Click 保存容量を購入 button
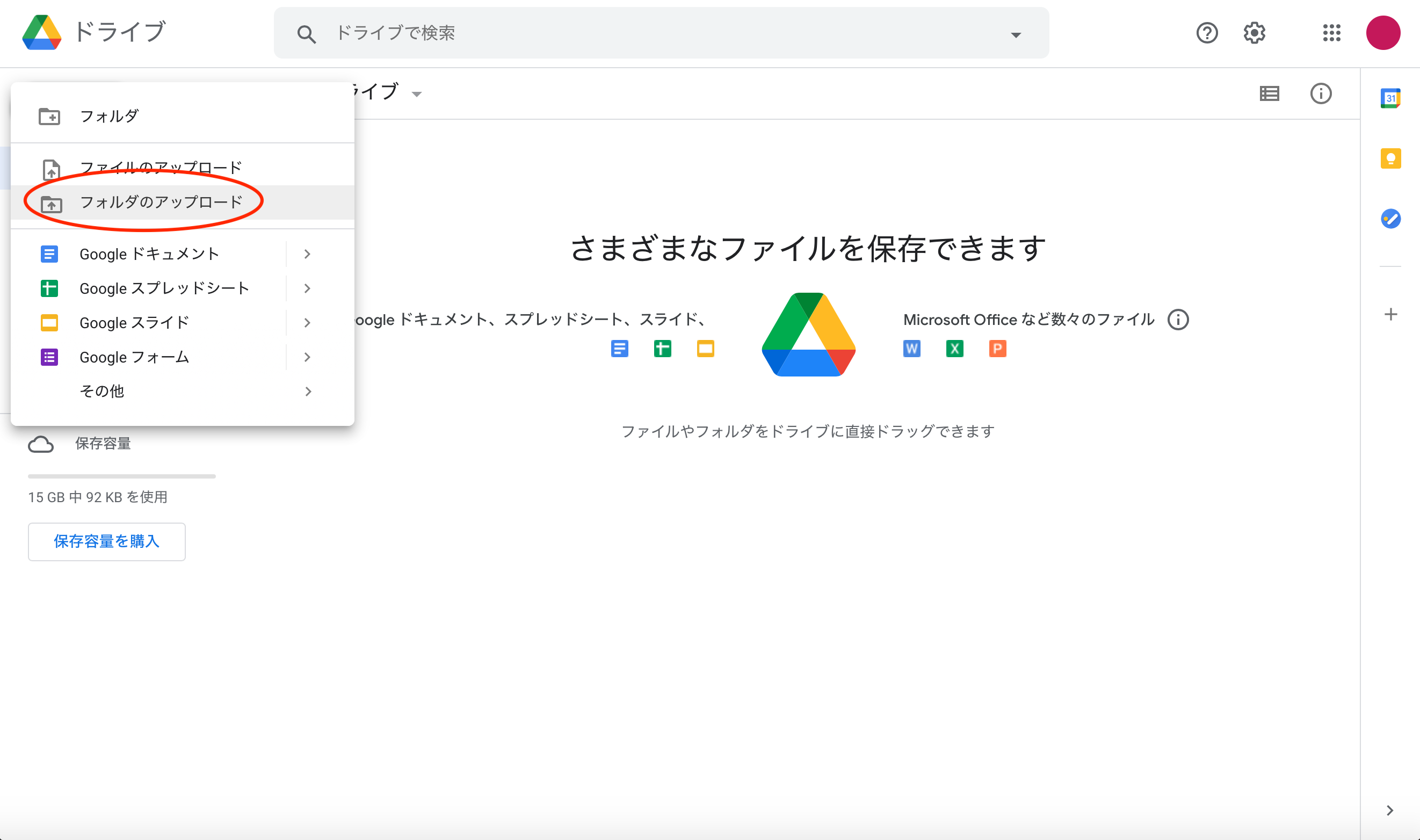Image resolution: width=1420 pixels, height=840 pixels. pyautogui.click(x=106, y=542)
